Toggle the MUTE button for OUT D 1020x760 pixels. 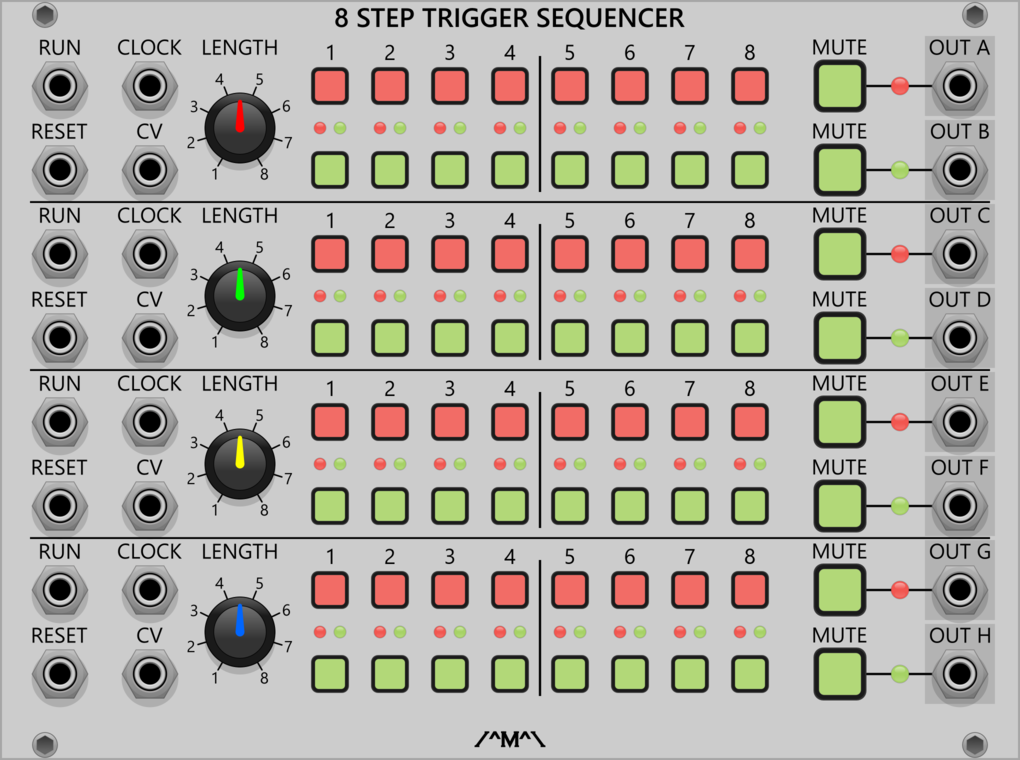click(839, 338)
